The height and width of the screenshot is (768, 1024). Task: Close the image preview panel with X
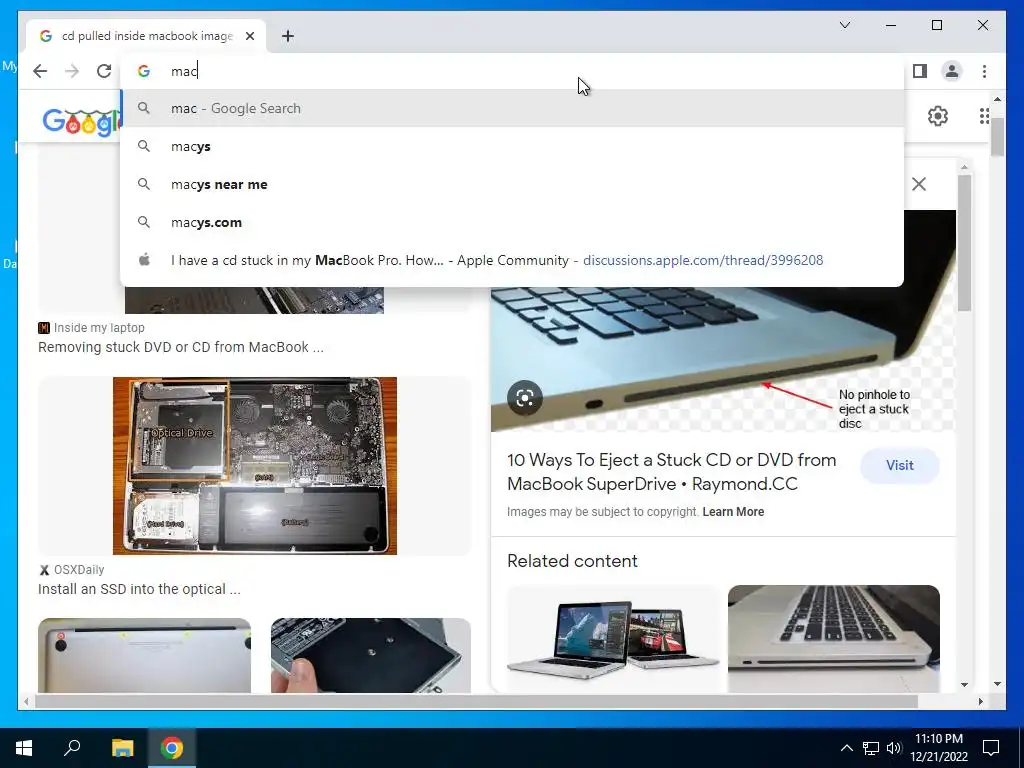pyautogui.click(x=919, y=184)
